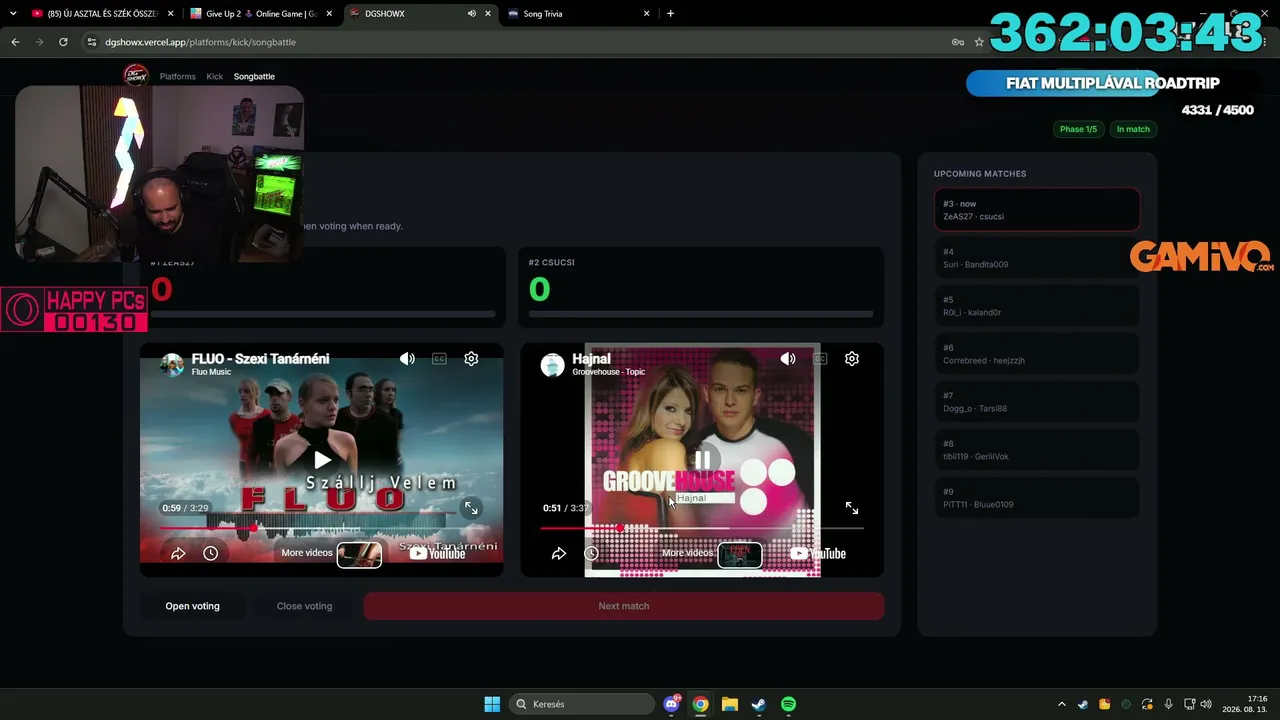The height and width of the screenshot is (720, 1280).
Task: Click the Fluo Music channel avatar
Action: [x=173, y=365]
